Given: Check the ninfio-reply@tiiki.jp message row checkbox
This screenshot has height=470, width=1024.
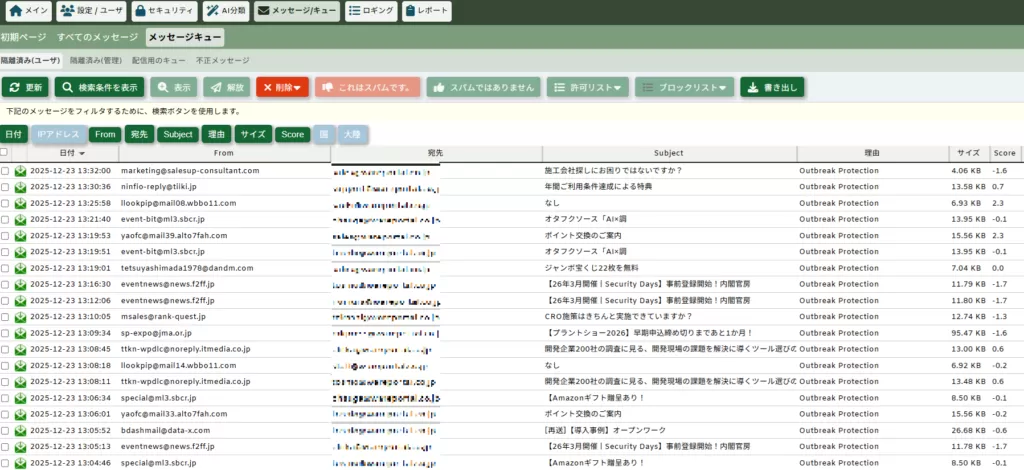Looking at the screenshot, I should (5, 187).
